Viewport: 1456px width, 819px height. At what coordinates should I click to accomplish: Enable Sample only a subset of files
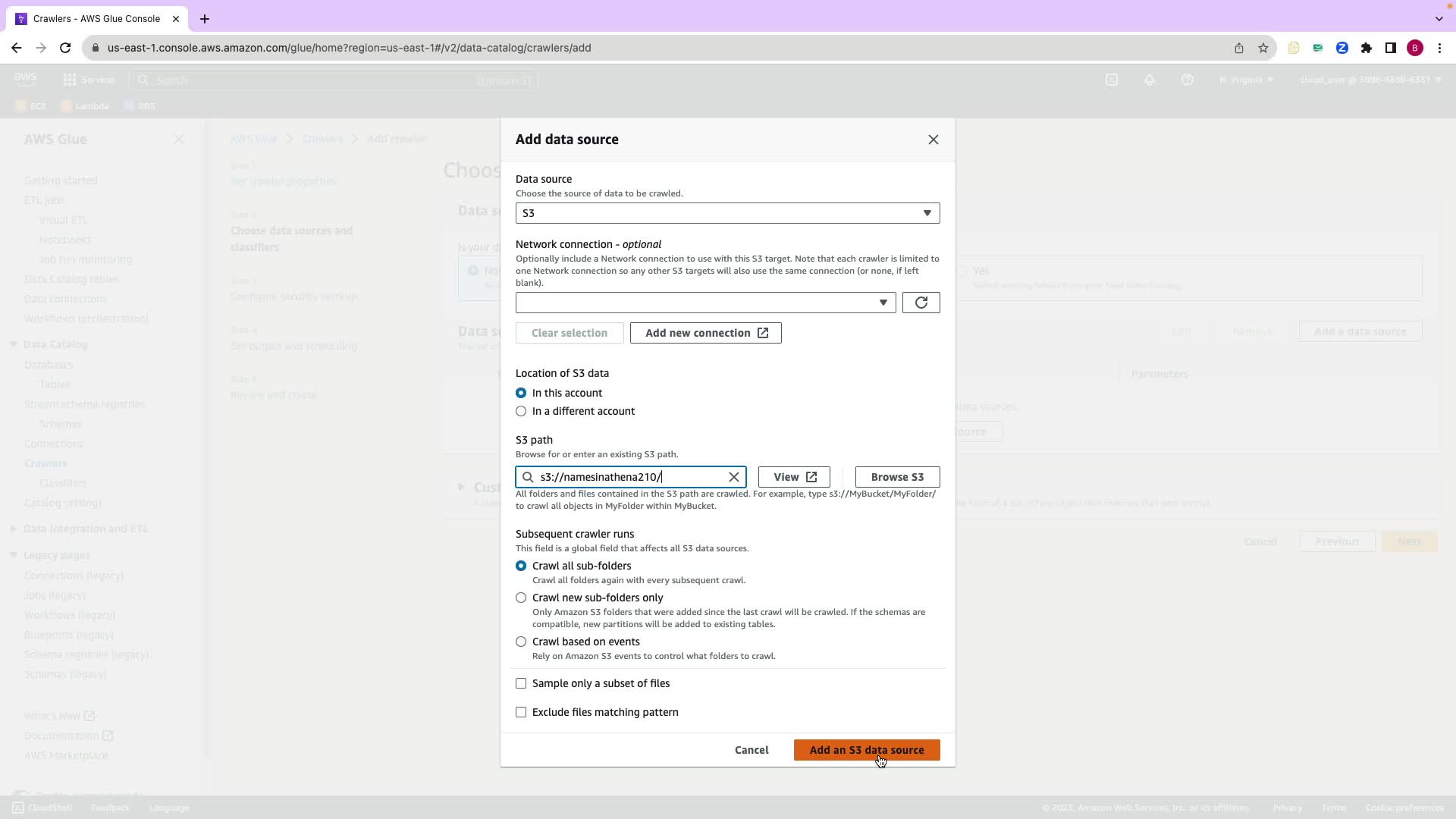click(521, 683)
